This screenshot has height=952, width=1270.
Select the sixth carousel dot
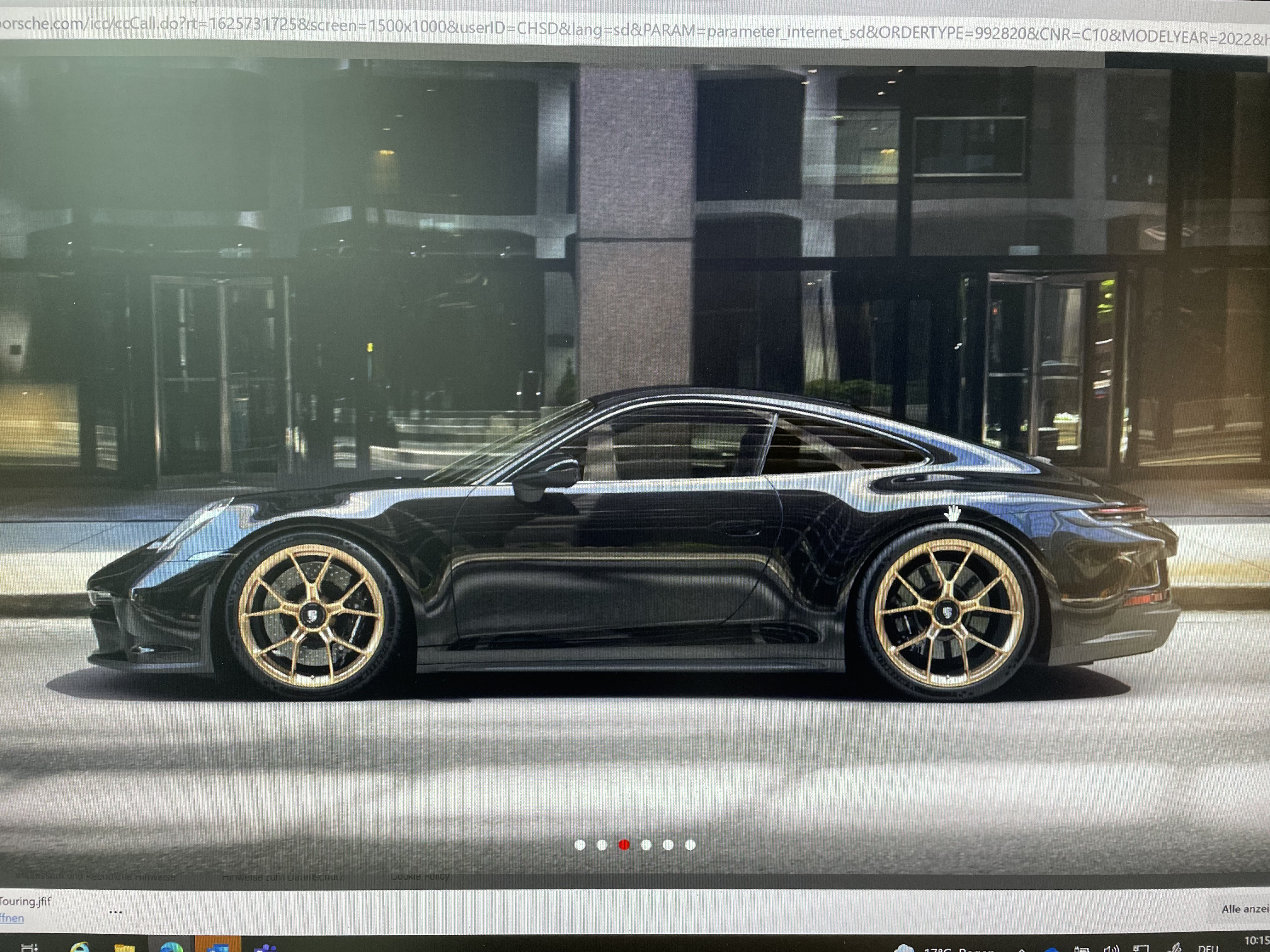[x=690, y=845]
